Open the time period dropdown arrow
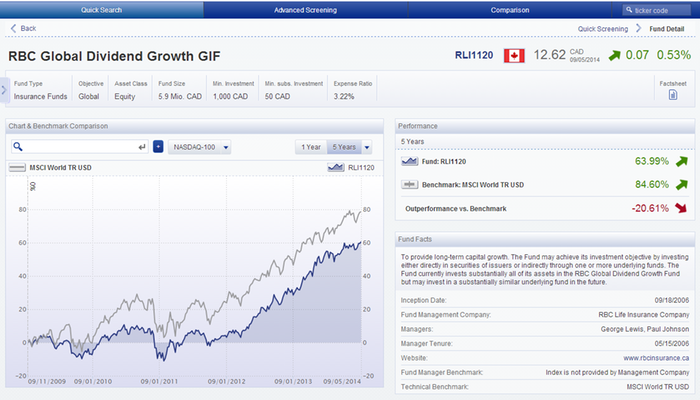 coord(367,147)
